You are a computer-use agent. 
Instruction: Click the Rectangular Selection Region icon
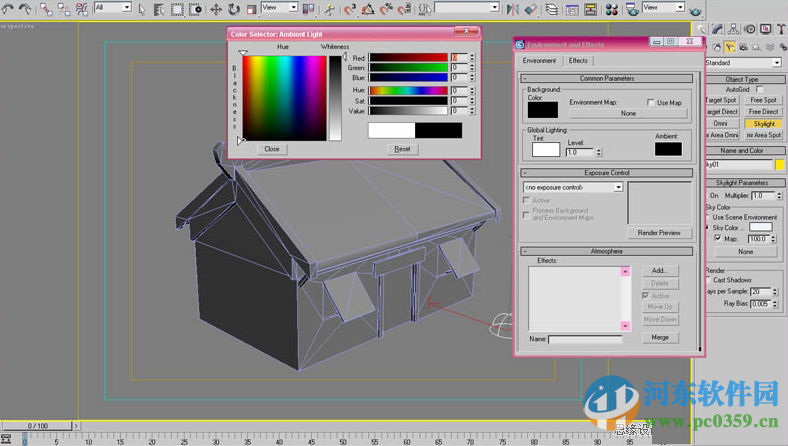tap(176, 9)
